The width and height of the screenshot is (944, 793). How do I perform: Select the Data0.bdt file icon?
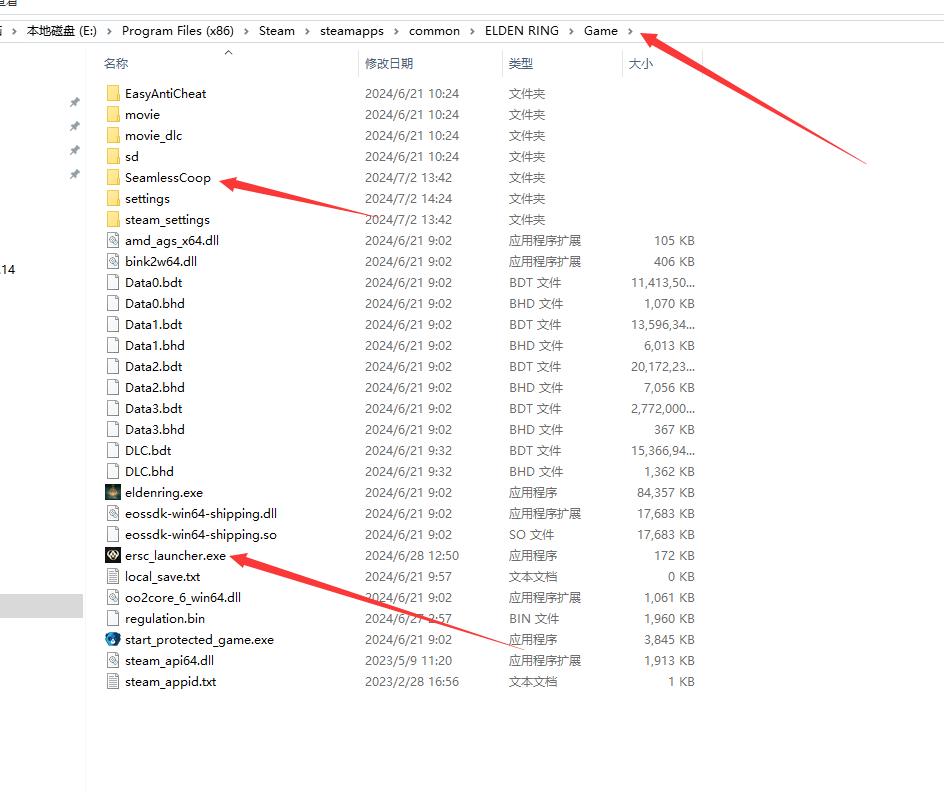[x=113, y=282]
